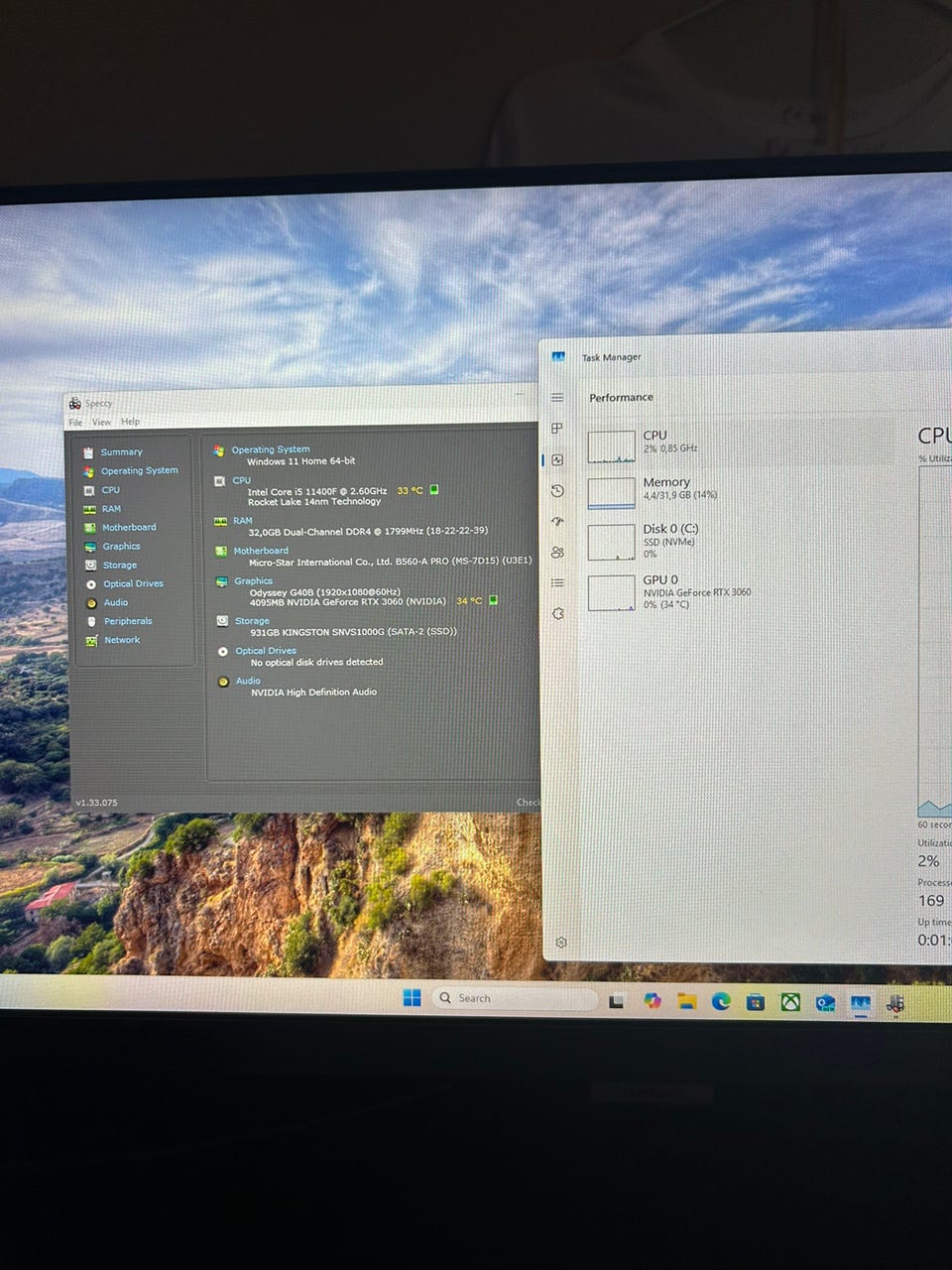Open the Startup apps icon in Task Manager
This screenshot has height=1270, width=952.
point(557,522)
